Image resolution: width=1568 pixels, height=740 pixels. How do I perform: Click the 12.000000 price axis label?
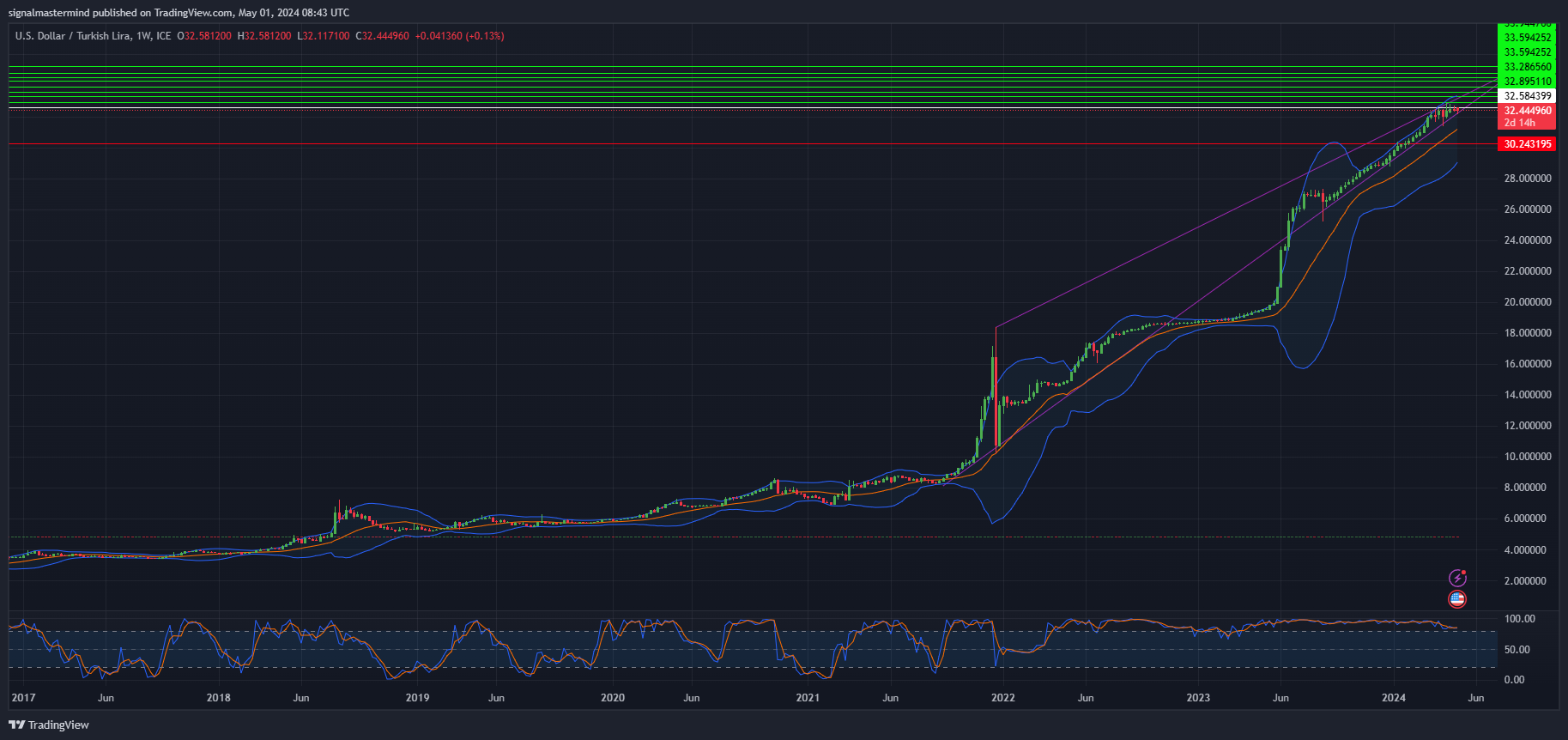coord(1528,426)
